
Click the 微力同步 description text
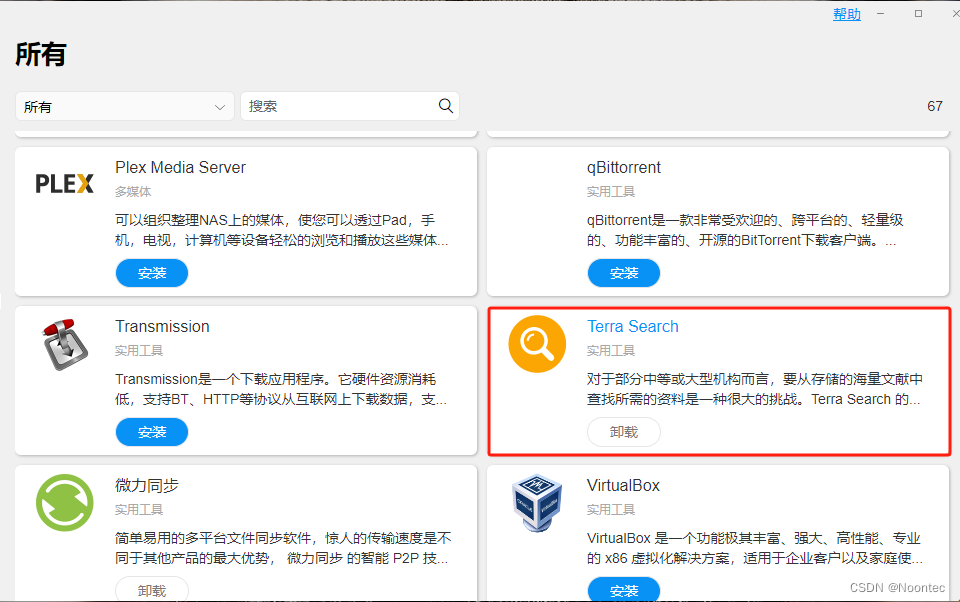(x=283, y=548)
